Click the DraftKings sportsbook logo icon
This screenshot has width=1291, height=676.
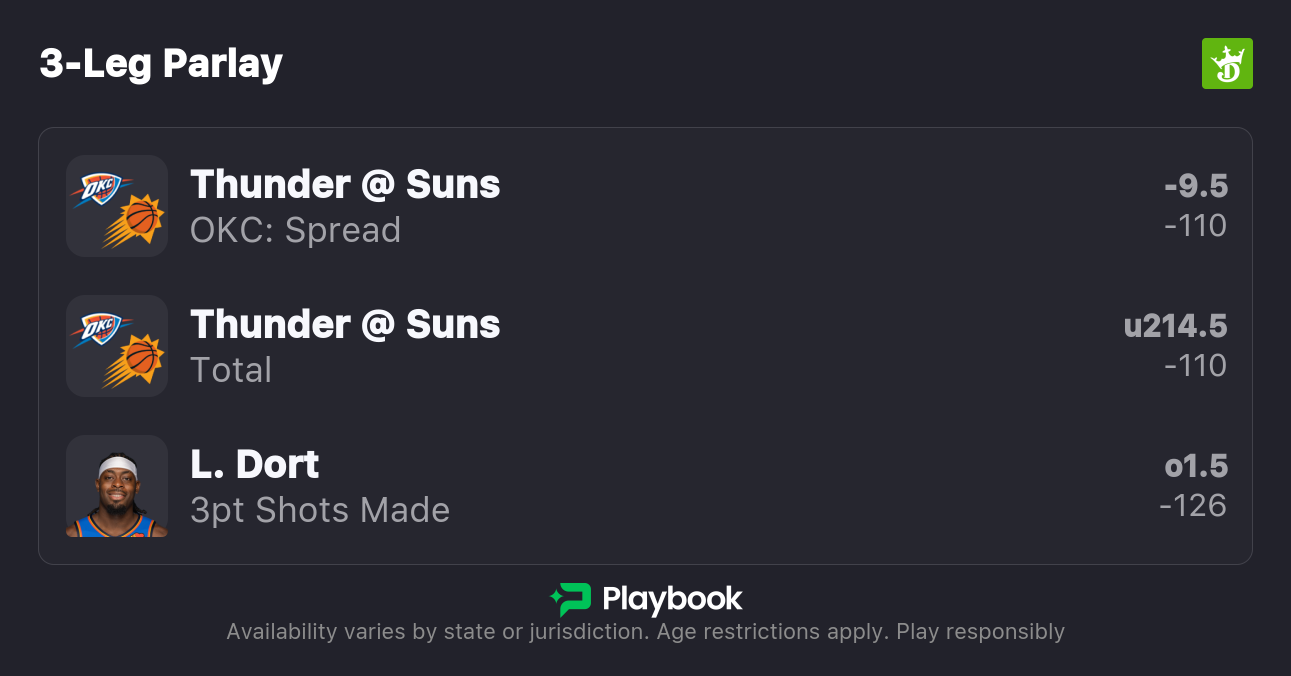[1226, 64]
